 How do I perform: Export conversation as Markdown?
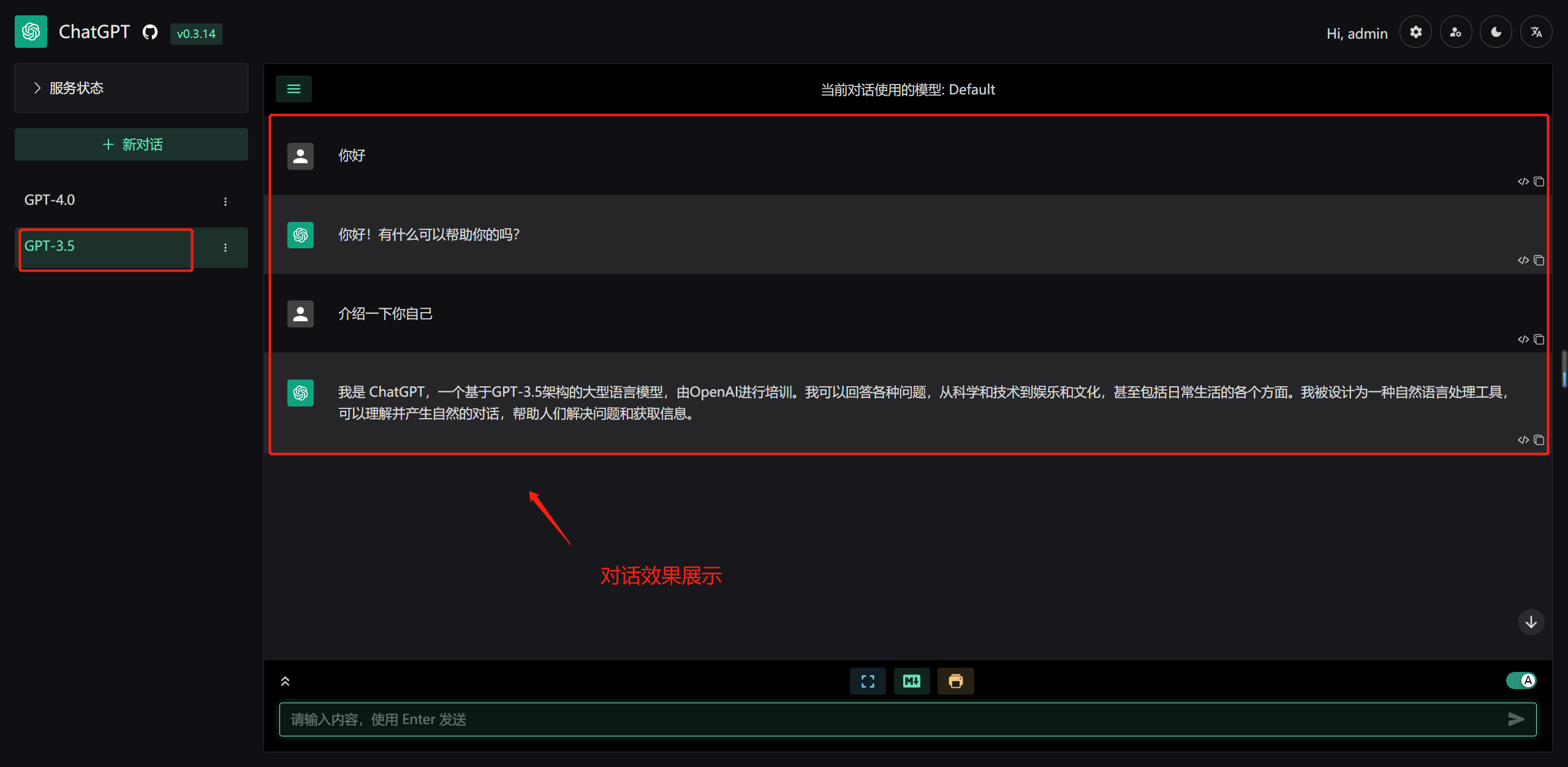(911, 681)
